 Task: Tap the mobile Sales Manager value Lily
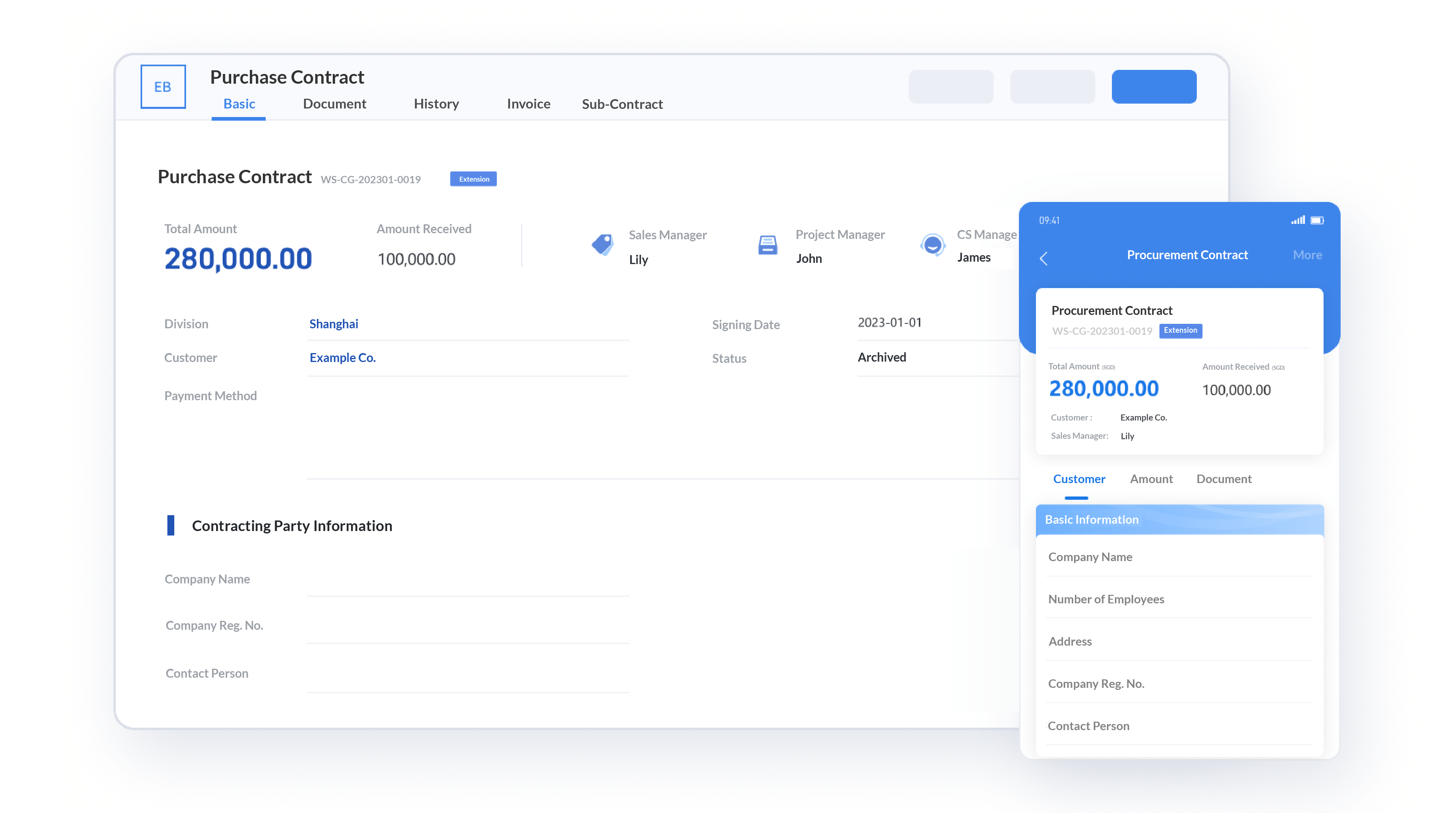tap(1127, 436)
